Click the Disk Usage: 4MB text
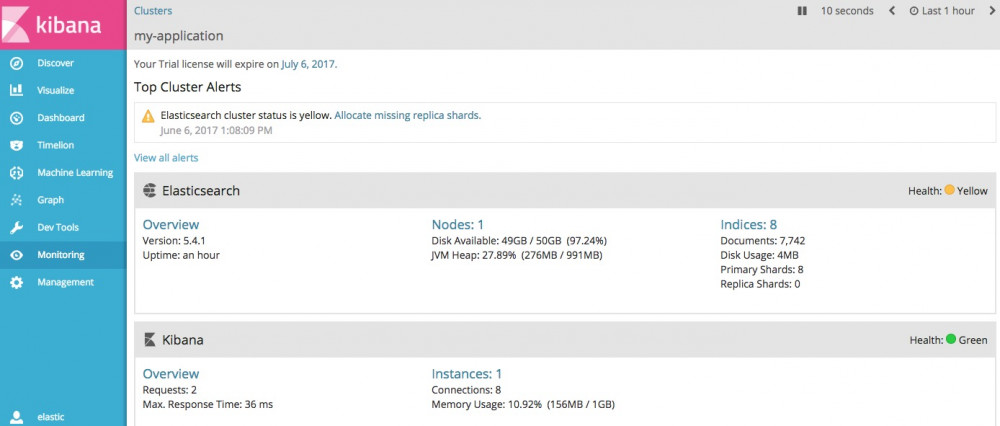 (760, 255)
